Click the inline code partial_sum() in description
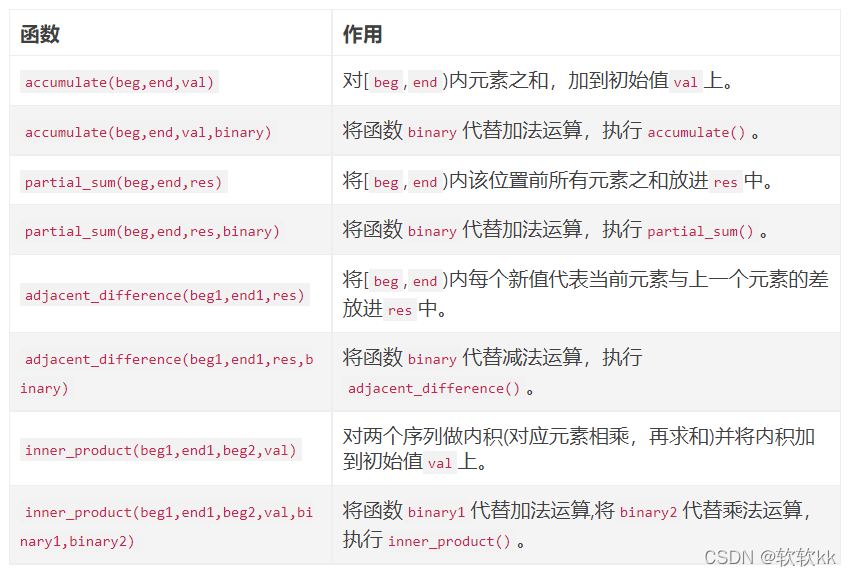The width and height of the screenshot is (851, 576). 700,231
